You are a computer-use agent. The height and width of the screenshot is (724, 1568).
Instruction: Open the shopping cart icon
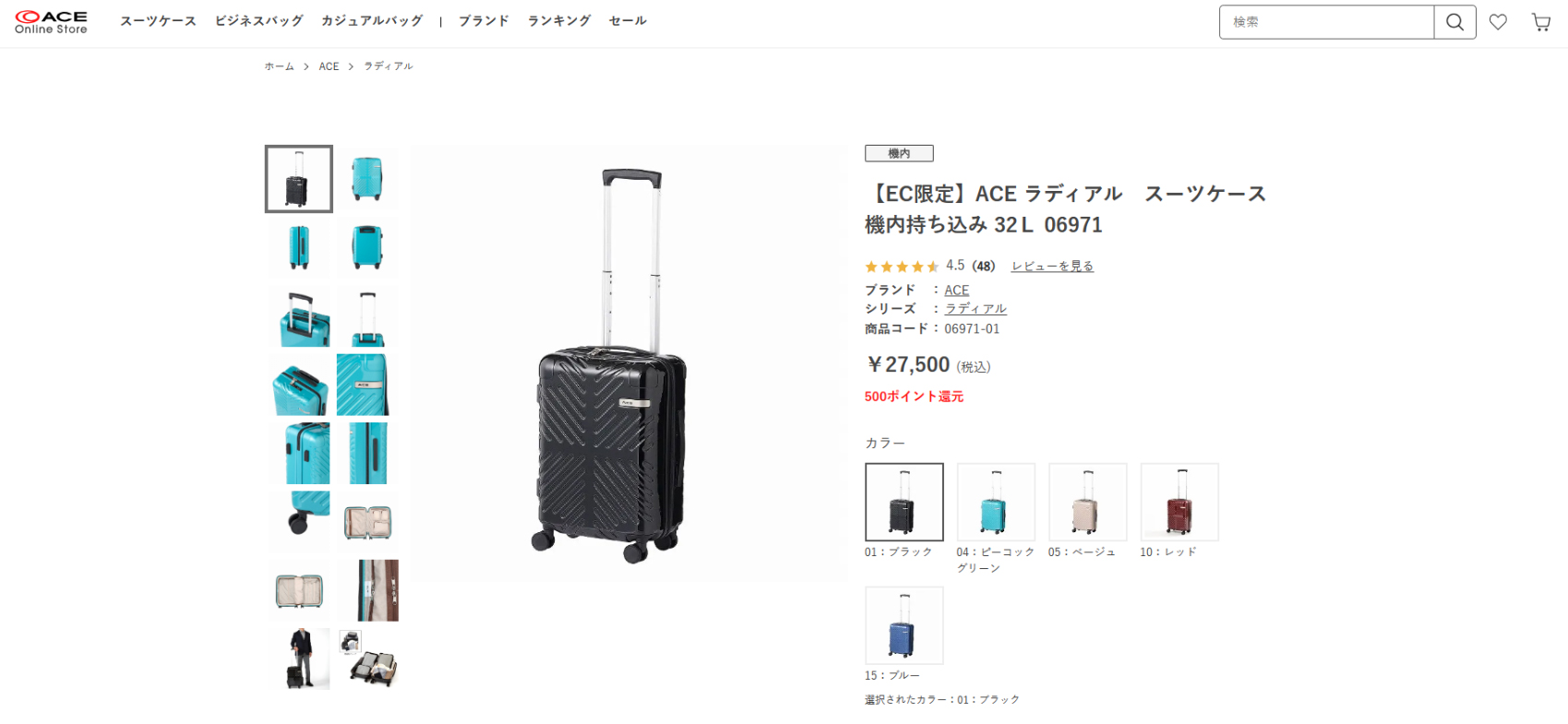(x=1541, y=22)
